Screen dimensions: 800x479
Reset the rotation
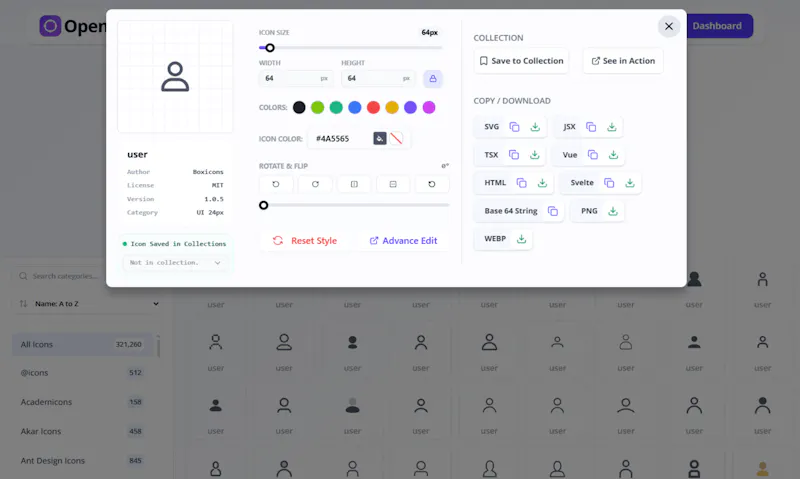click(432, 184)
